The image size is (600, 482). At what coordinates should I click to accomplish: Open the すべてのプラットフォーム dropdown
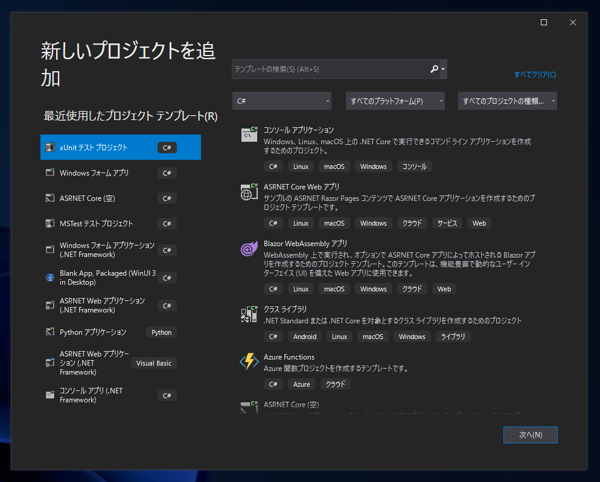click(395, 101)
